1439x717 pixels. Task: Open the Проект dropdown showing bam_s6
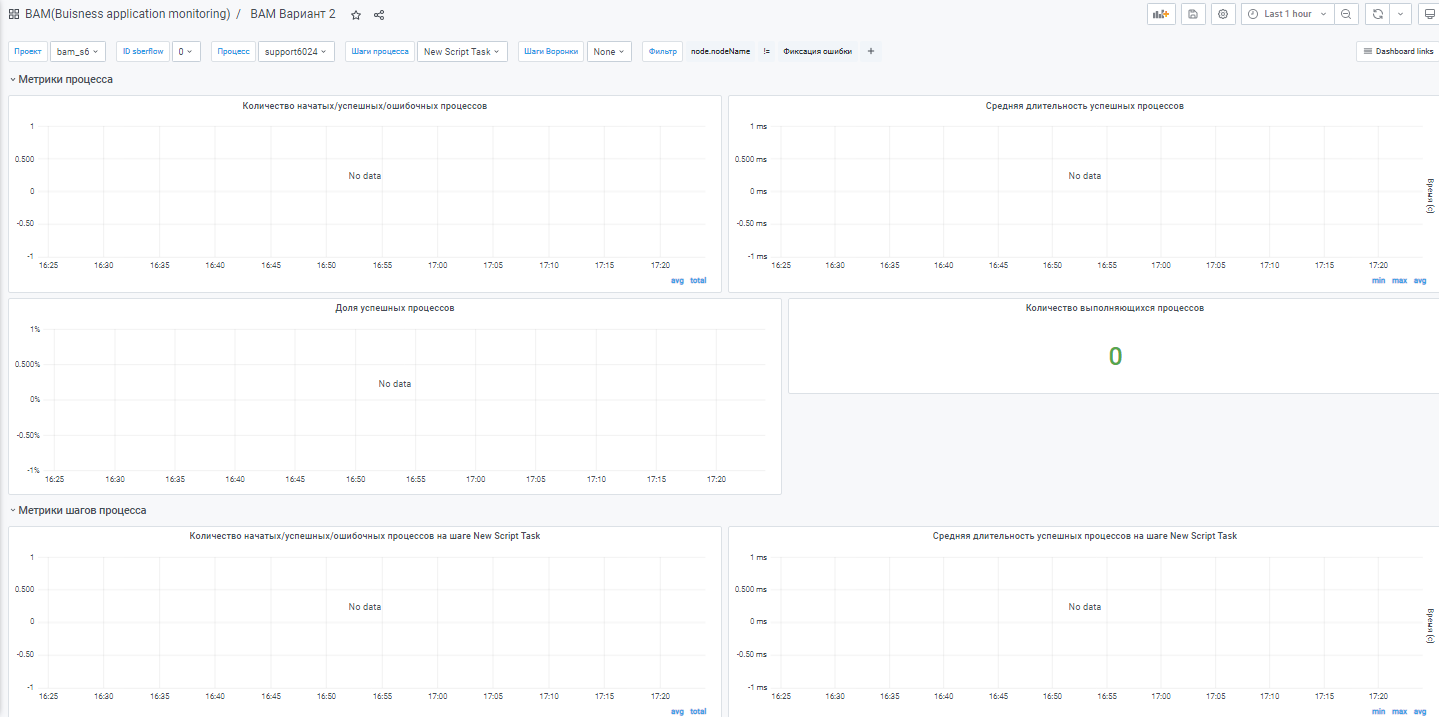78,51
